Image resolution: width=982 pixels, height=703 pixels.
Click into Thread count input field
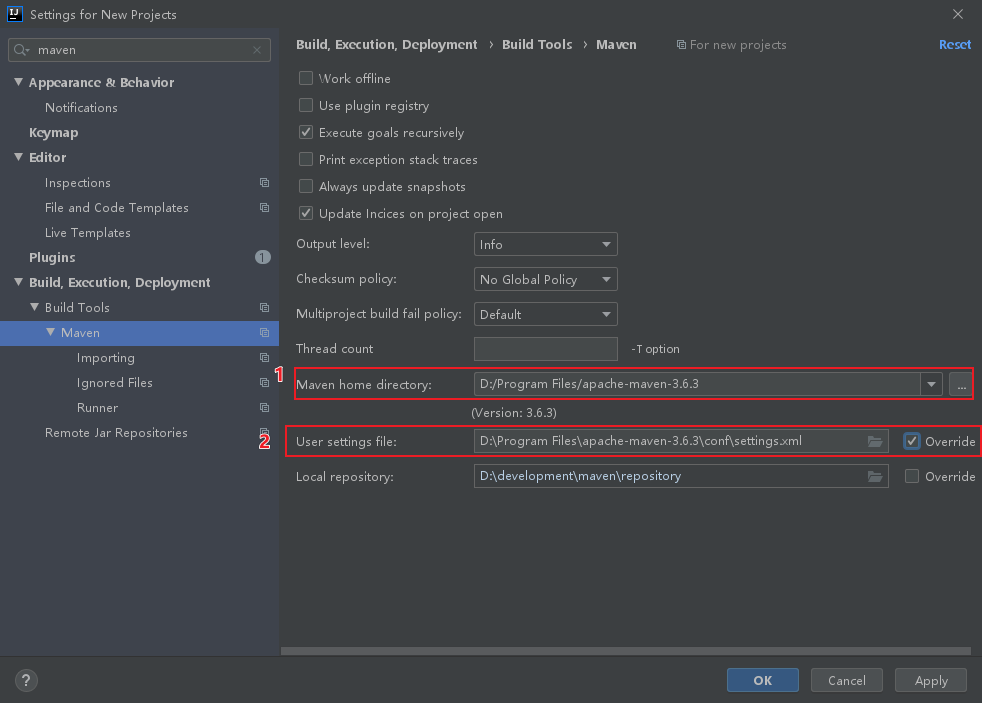545,349
